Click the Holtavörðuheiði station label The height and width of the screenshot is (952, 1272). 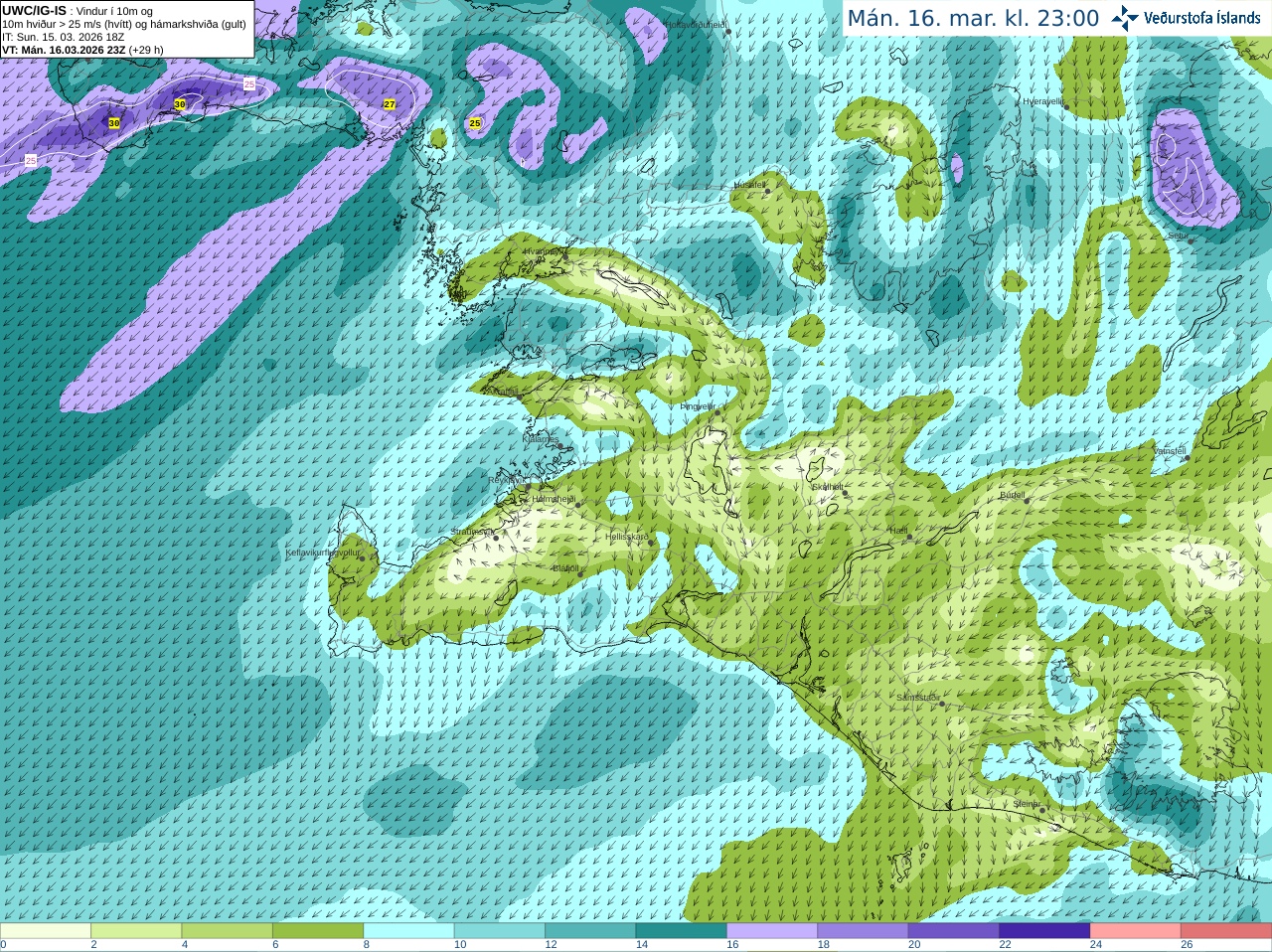(x=696, y=24)
